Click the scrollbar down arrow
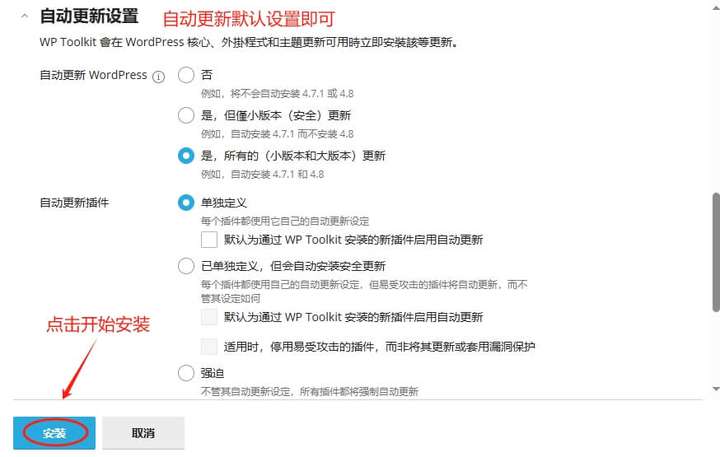The height and width of the screenshot is (457, 720). coord(716,389)
